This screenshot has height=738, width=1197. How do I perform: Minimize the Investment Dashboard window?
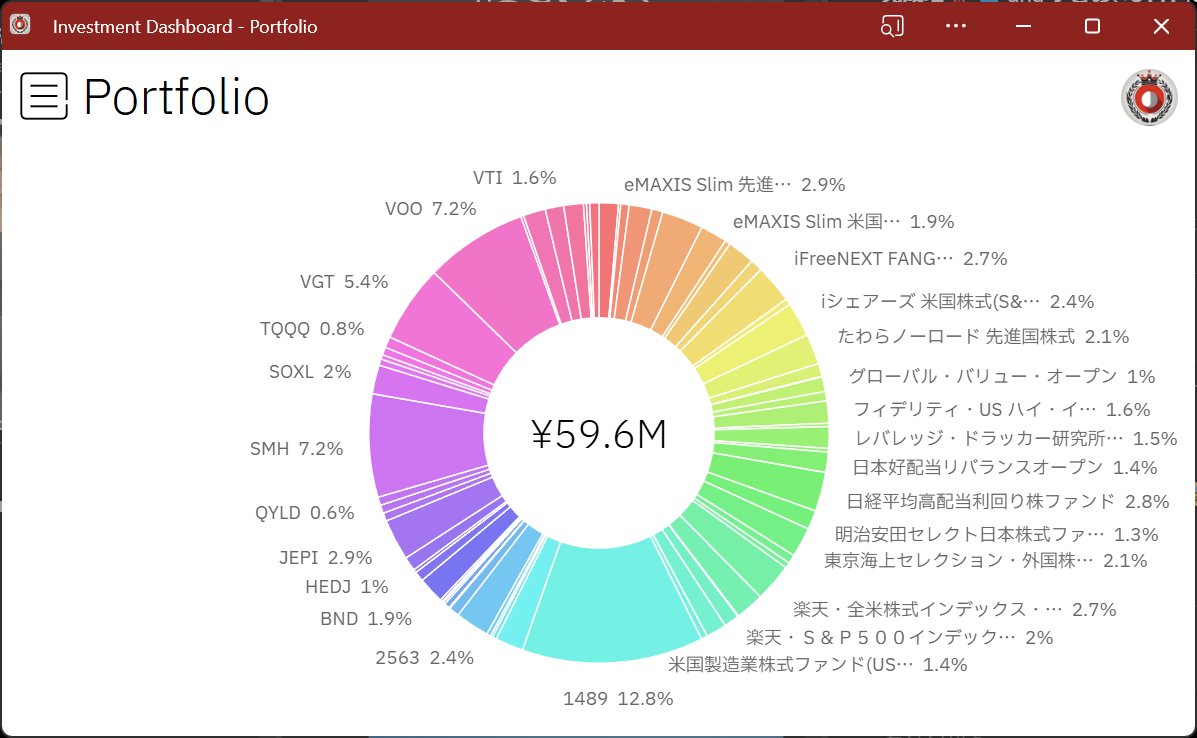(x=1024, y=27)
